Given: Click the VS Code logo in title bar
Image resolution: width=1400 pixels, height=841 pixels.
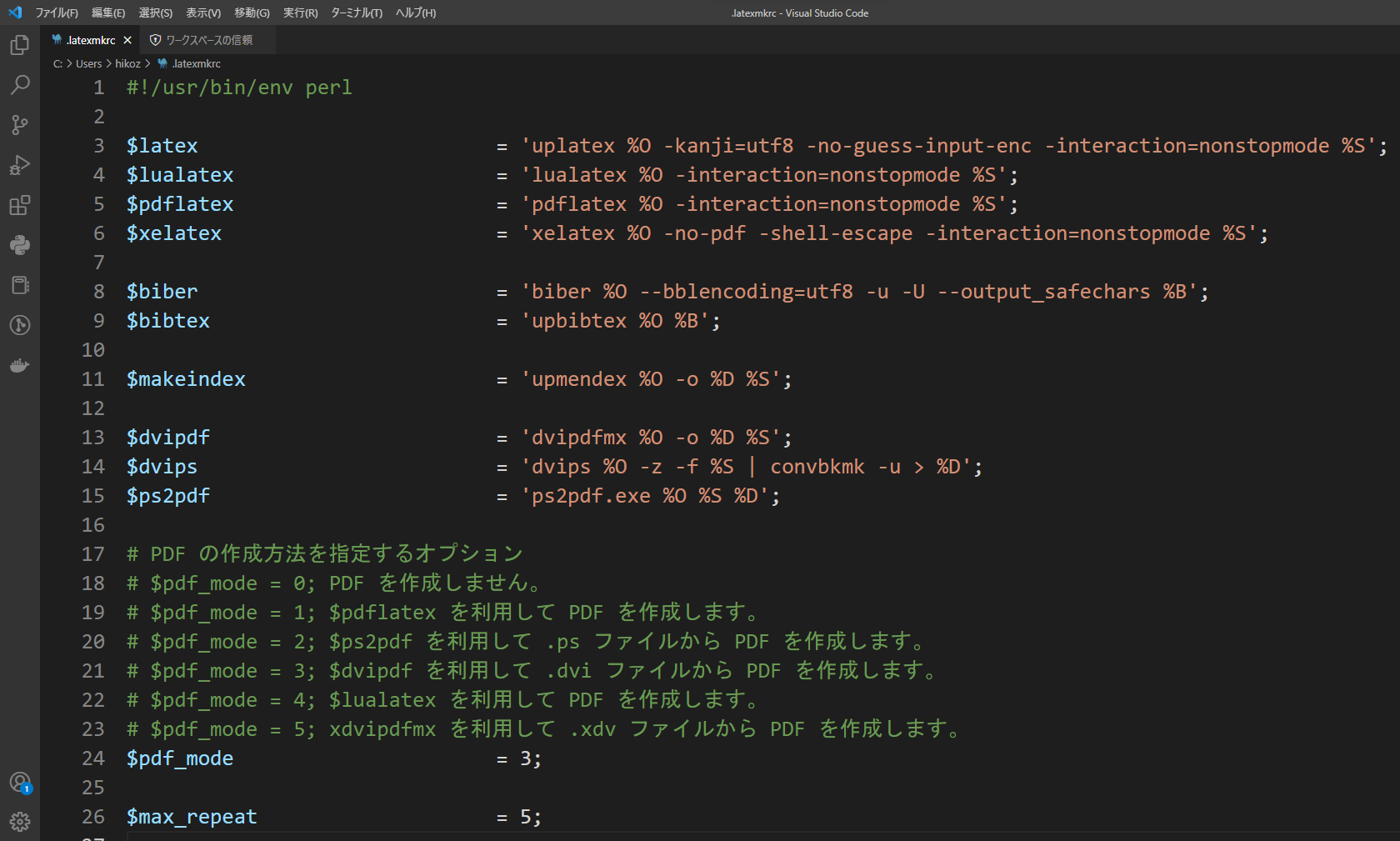Looking at the screenshot, I should (15, 13).
